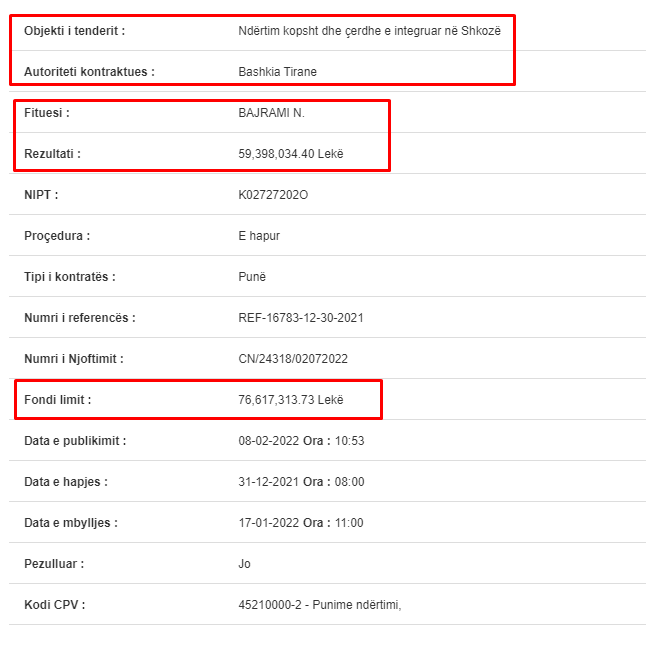Click the Objekti i tenderit label
This screenshot has width=646, height=650.
pyautogui.click(x=75, y=31)
